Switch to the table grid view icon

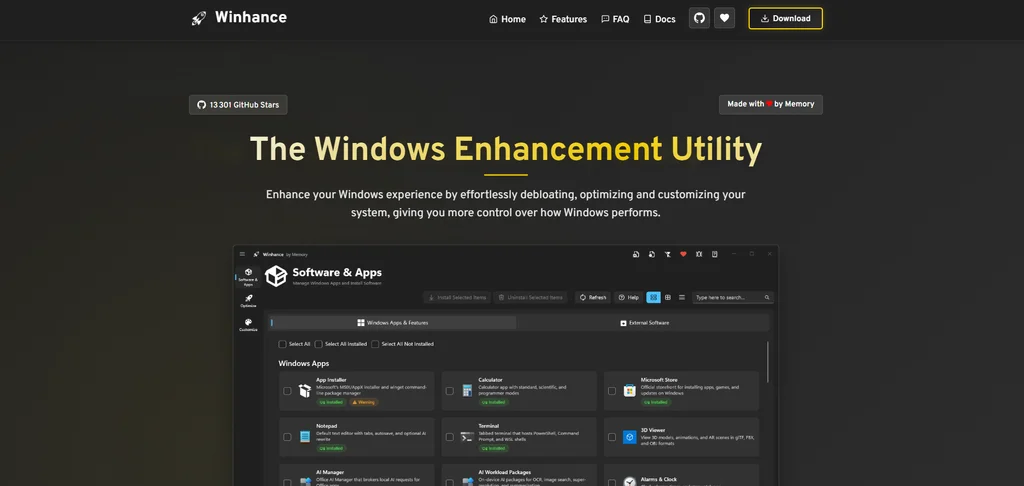click(x=667, y=297)
